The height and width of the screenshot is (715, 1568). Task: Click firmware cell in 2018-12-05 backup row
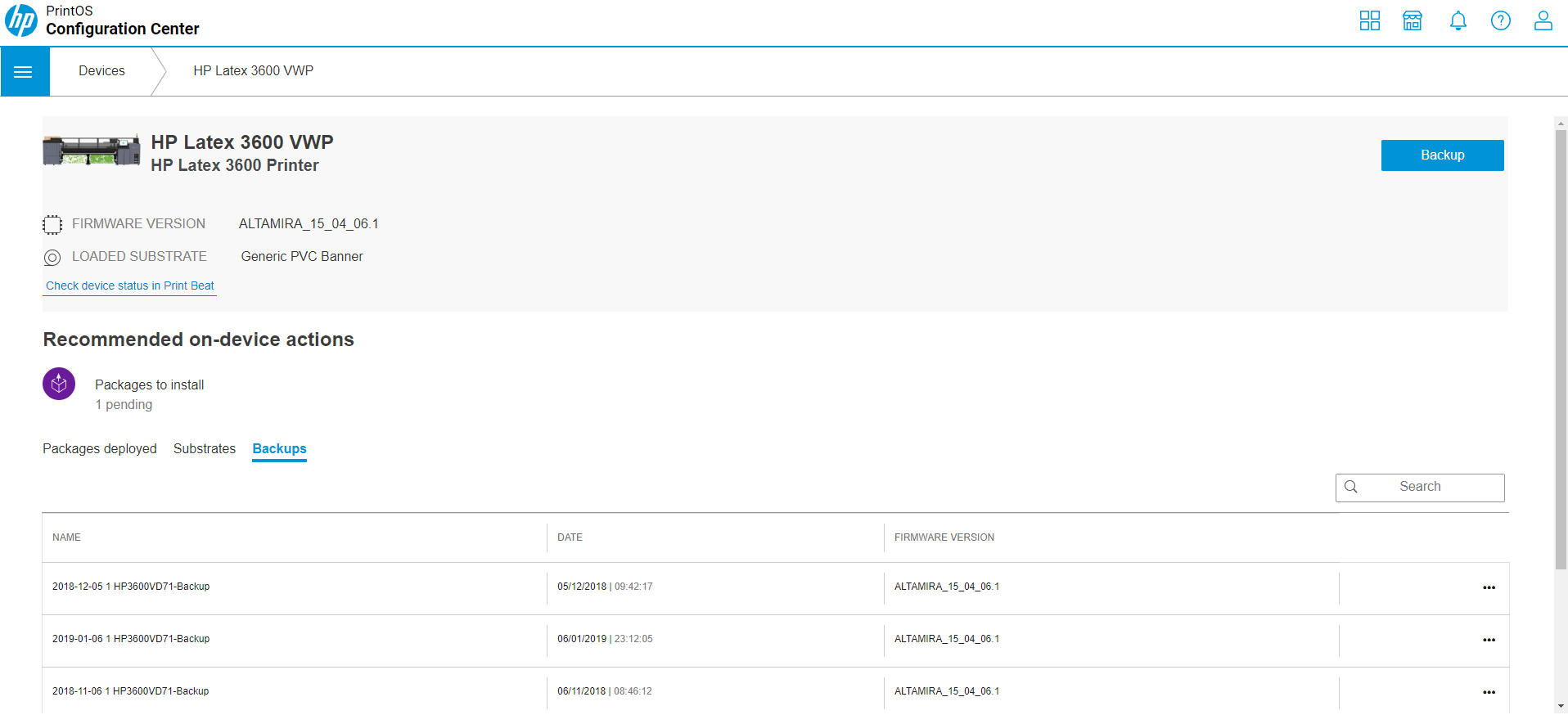(947, 587)
